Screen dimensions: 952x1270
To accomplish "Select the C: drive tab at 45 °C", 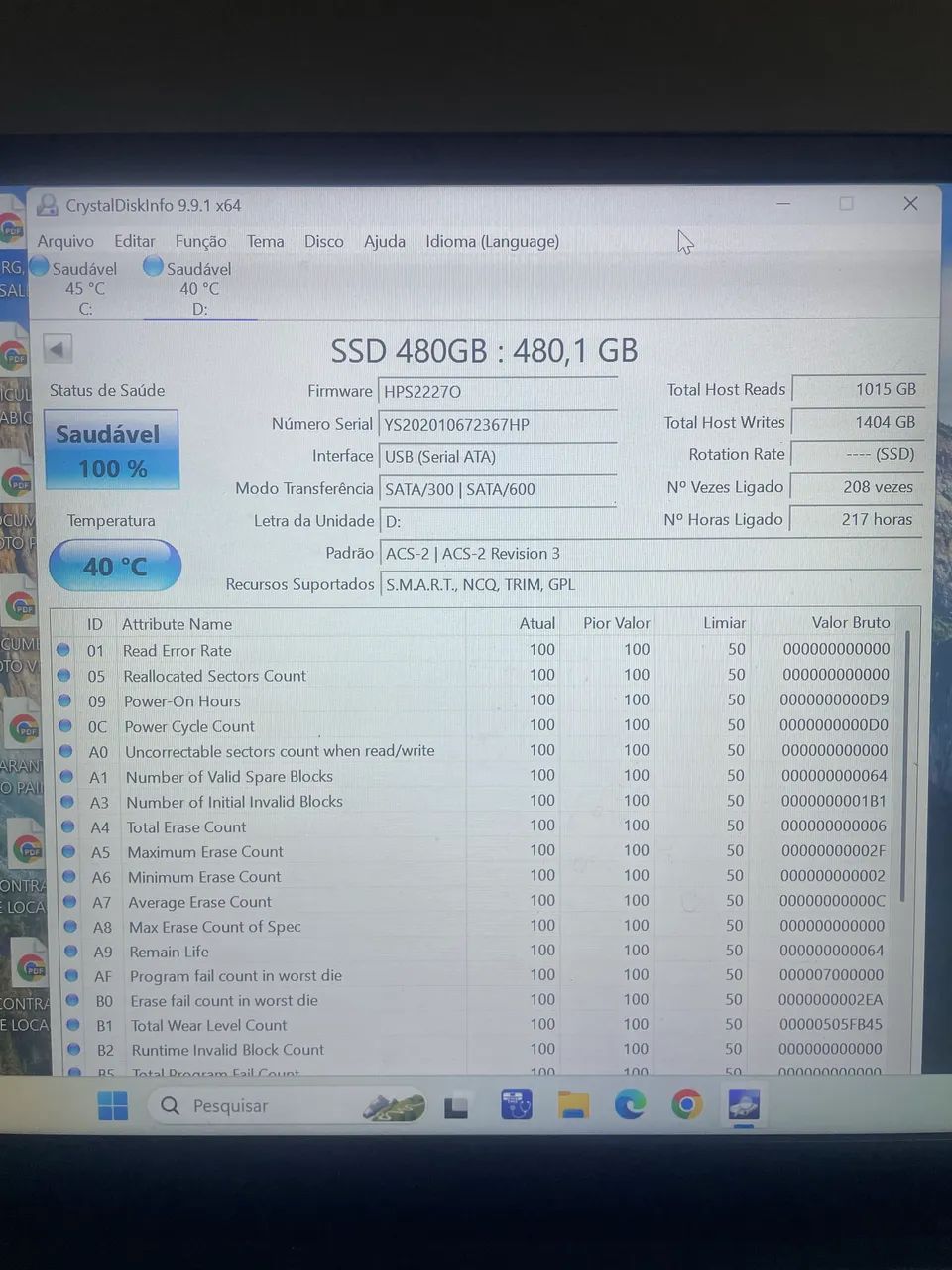I will pyautogui.click(x=77, y=288).
